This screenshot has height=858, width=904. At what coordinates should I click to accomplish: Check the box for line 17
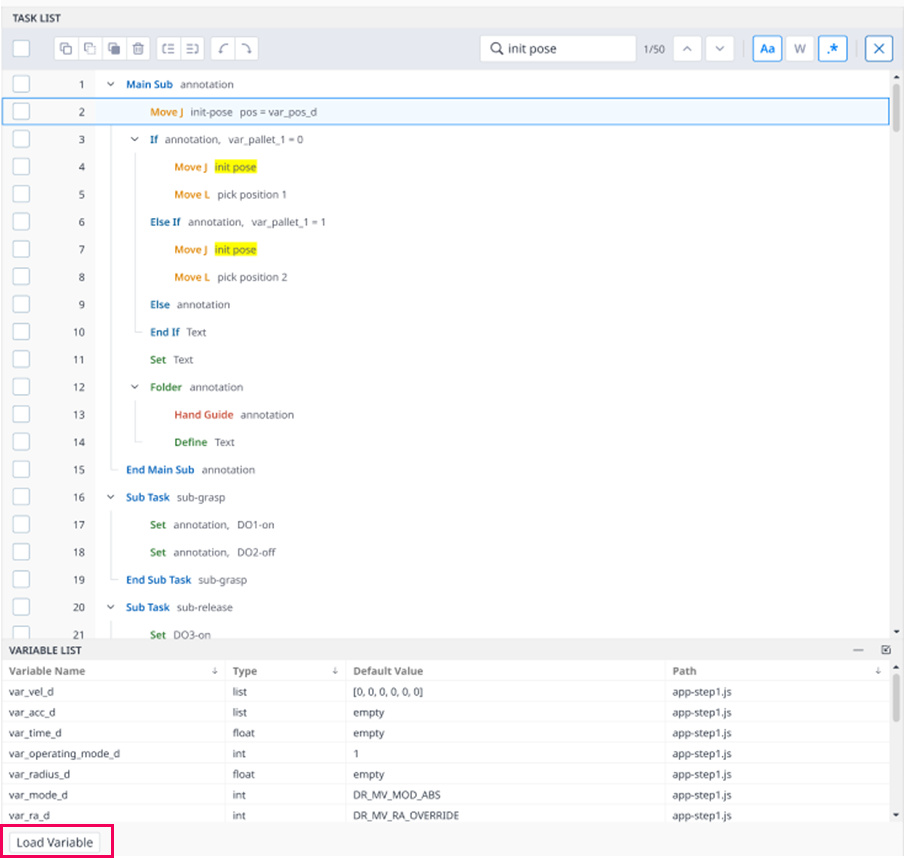[x=21, y=524]
